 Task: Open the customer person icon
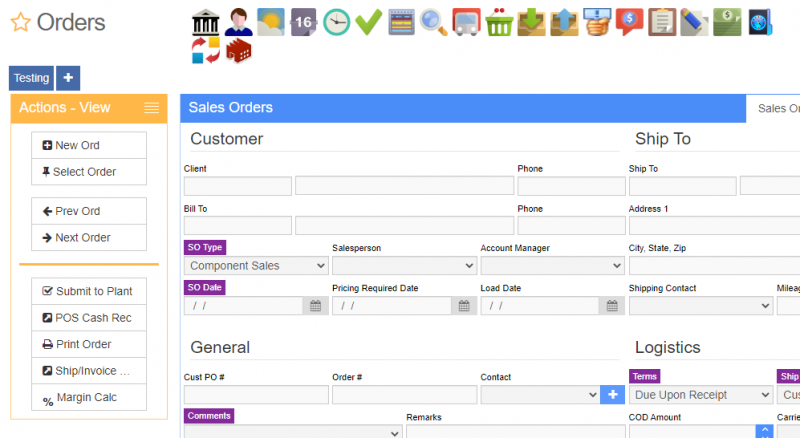(x=238, y=21)
